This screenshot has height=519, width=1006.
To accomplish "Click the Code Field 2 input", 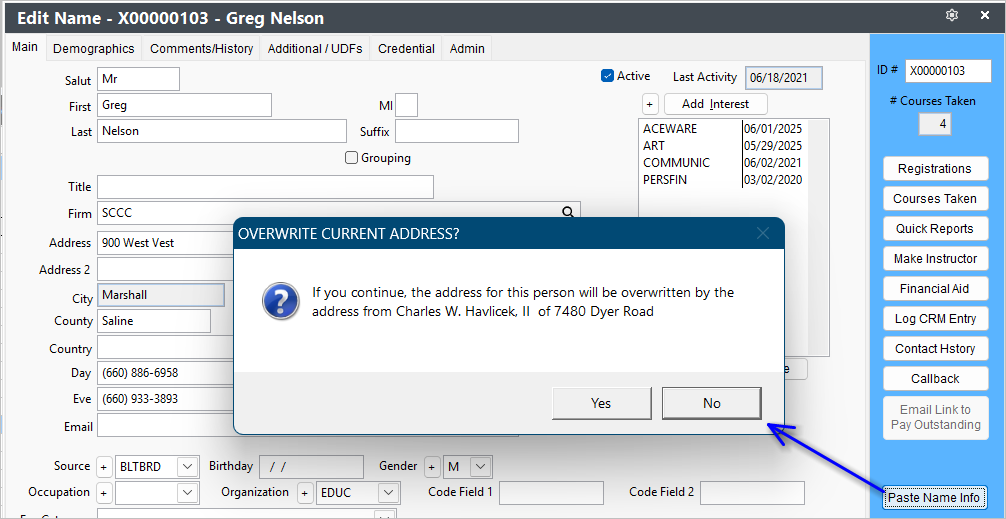I will [x=753, y=493].
